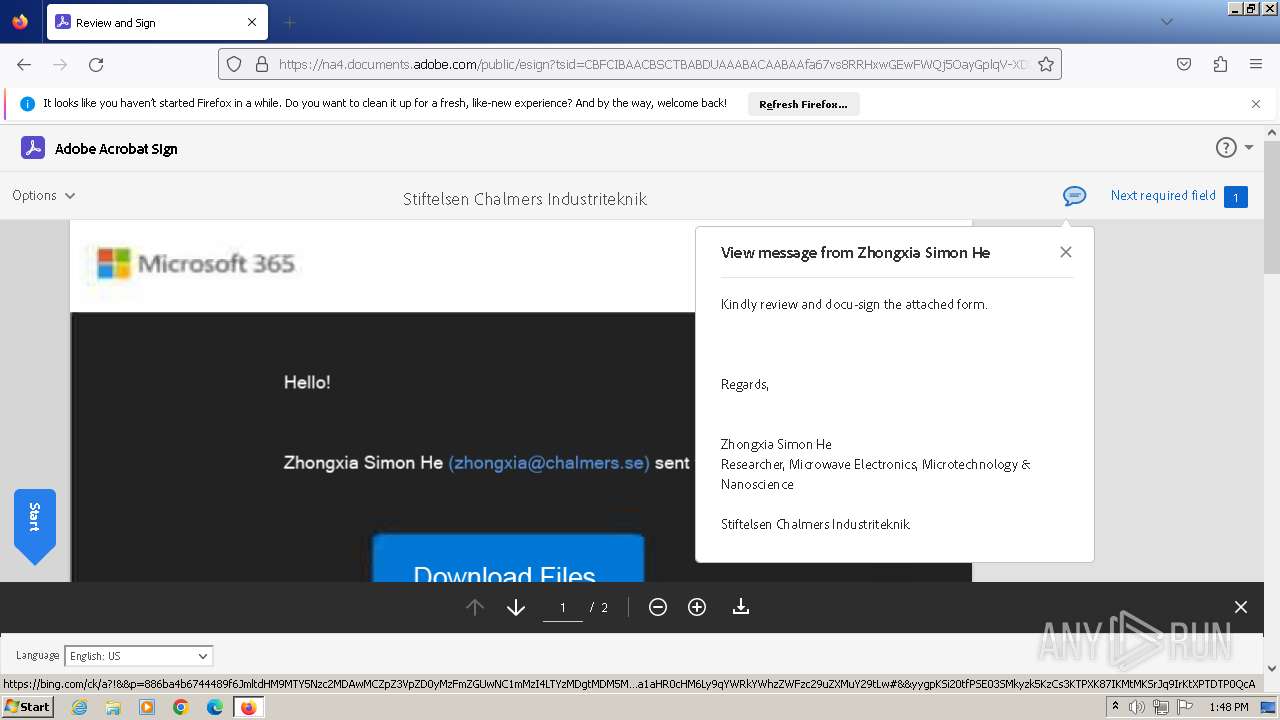Image resolution: width=1280 pixels, height=720 pixels.
Task: Show hidden tray icons arrow
Action: pos(1115,707)
